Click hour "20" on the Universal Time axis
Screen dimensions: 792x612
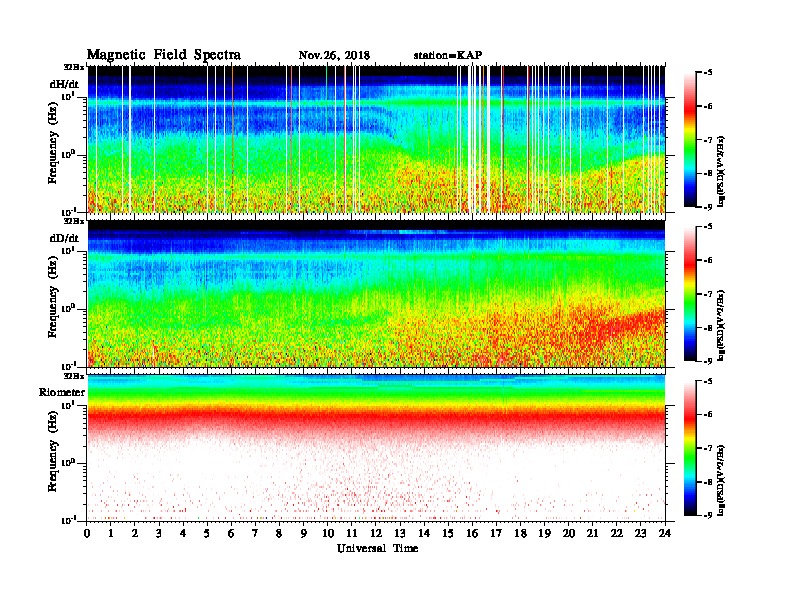(569, 534)
